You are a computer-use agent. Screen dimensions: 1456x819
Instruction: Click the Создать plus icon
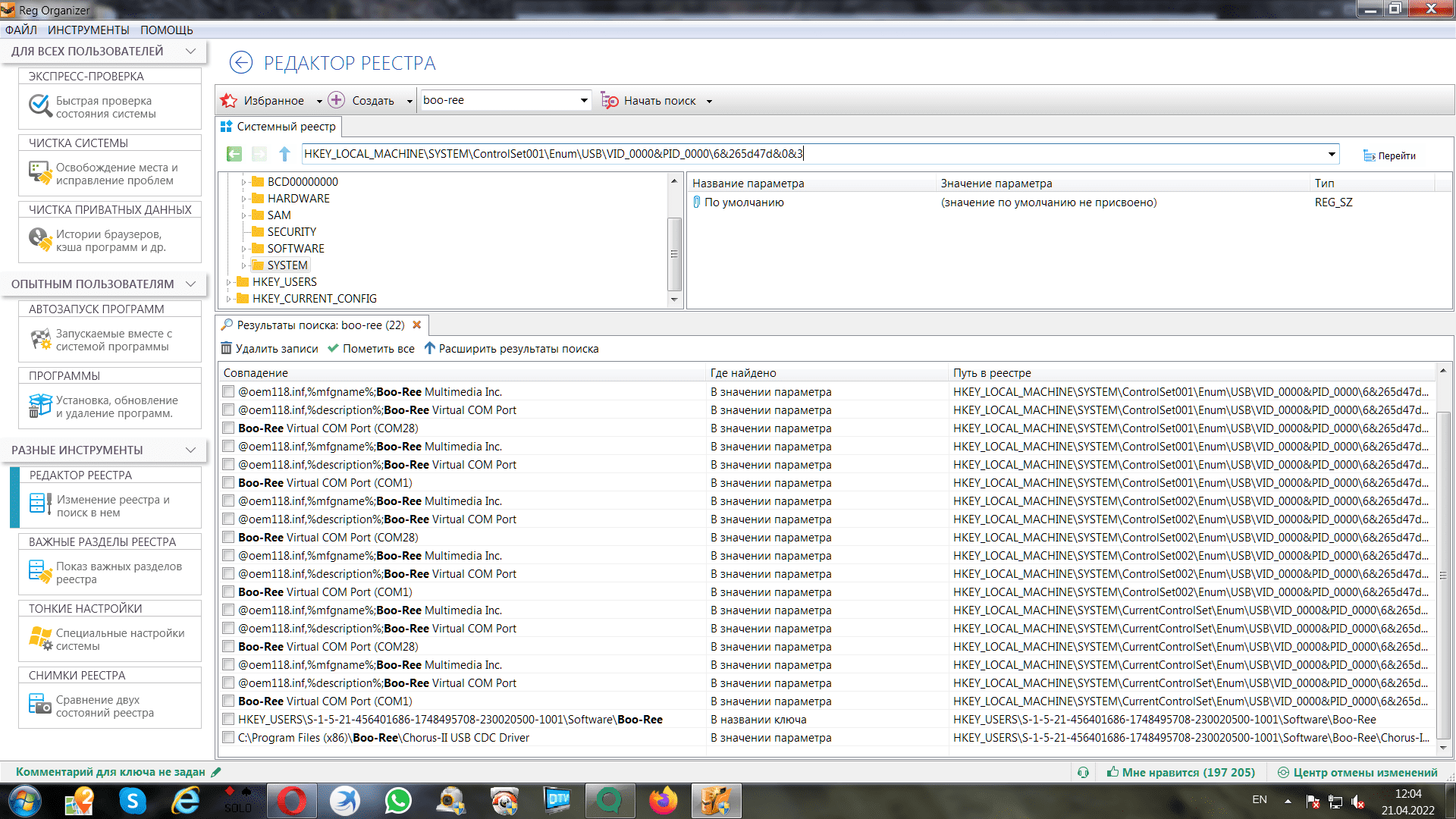click(336, 100)
